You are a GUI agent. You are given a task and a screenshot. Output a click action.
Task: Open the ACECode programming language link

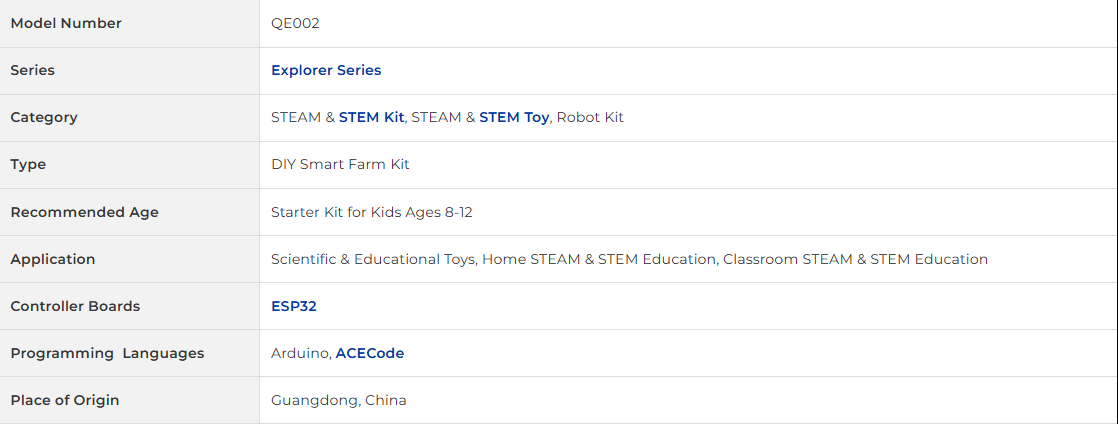[370, 353]
